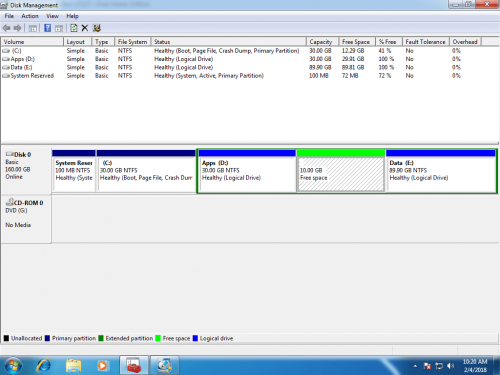Sort by the Overhead column header
Screen dimensions: 500x375
coord(465,42)
